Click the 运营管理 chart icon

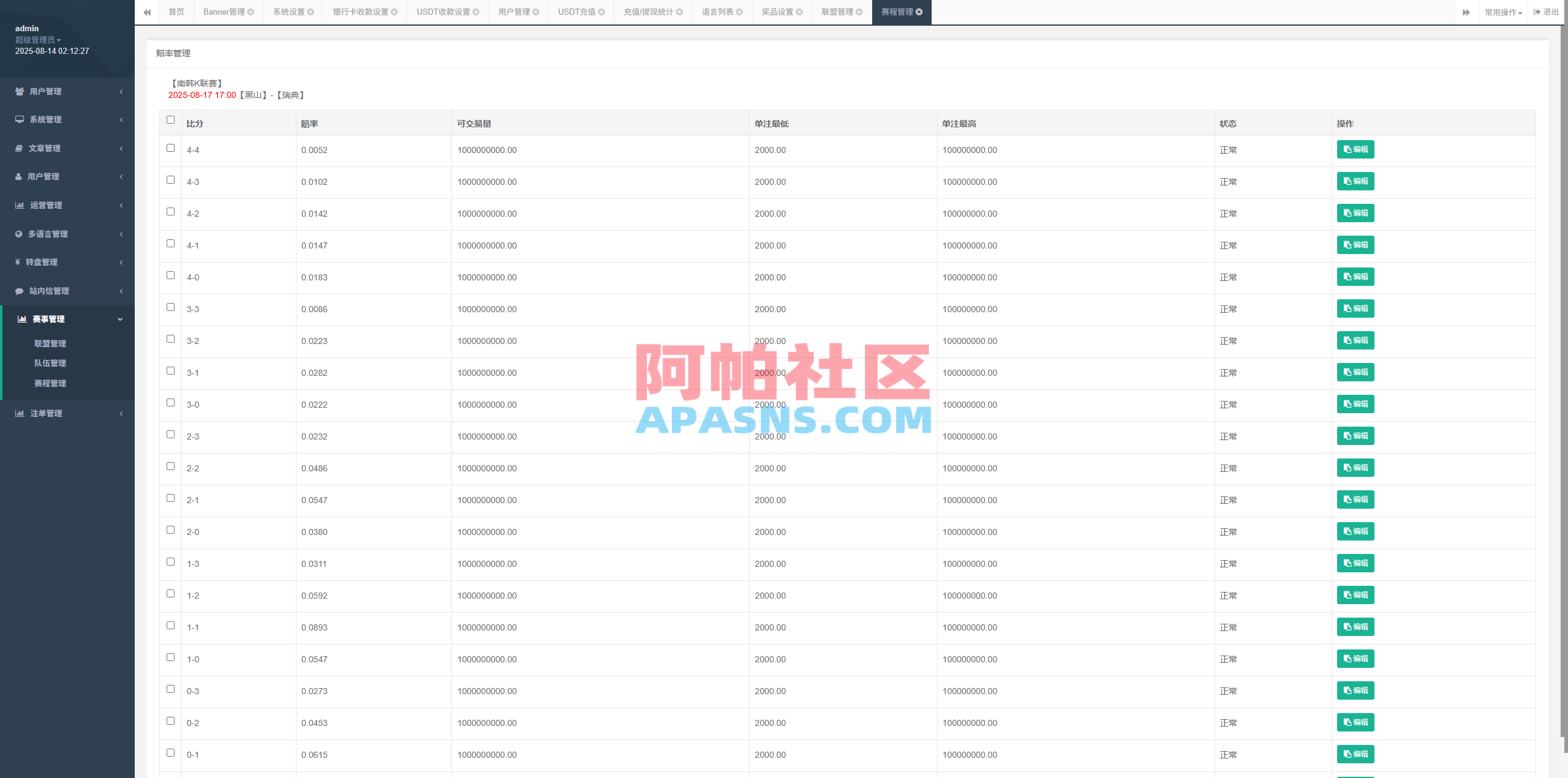(x=18, y=205)
